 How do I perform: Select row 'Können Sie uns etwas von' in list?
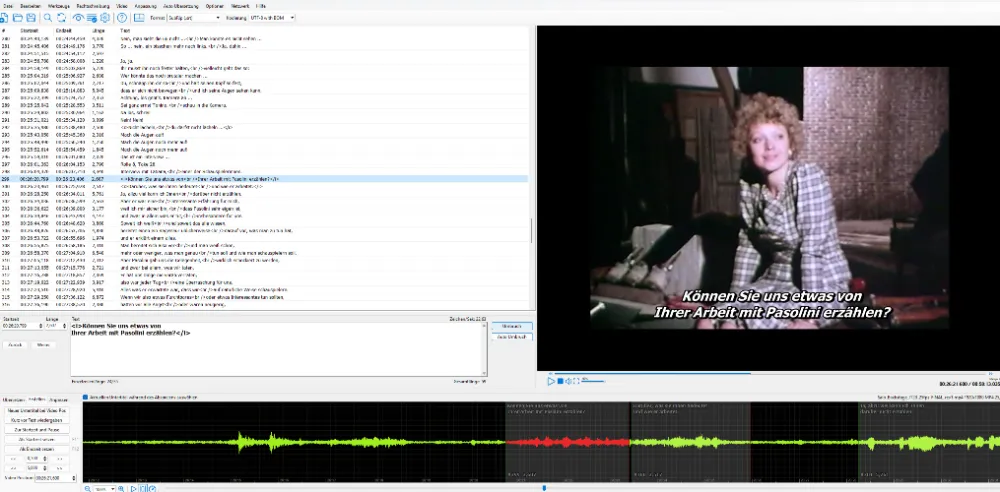264,179
